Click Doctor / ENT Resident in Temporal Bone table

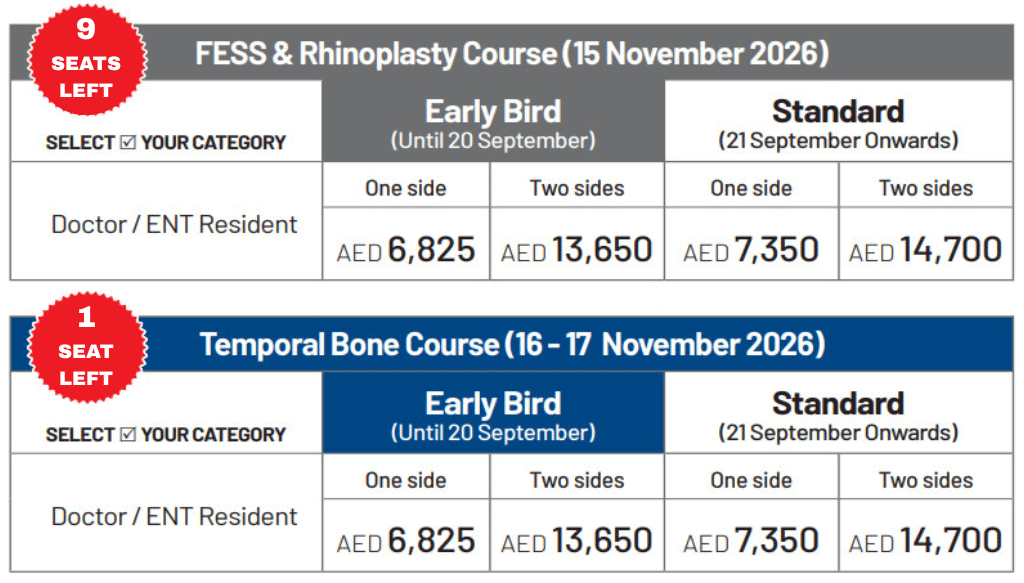click(x=174, y=516)
